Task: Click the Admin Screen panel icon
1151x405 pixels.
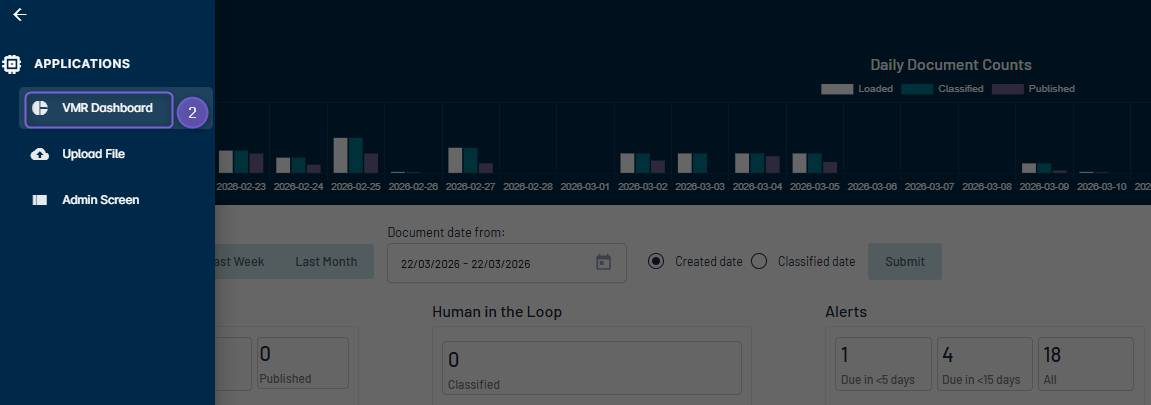Action: tap(40, 200)
